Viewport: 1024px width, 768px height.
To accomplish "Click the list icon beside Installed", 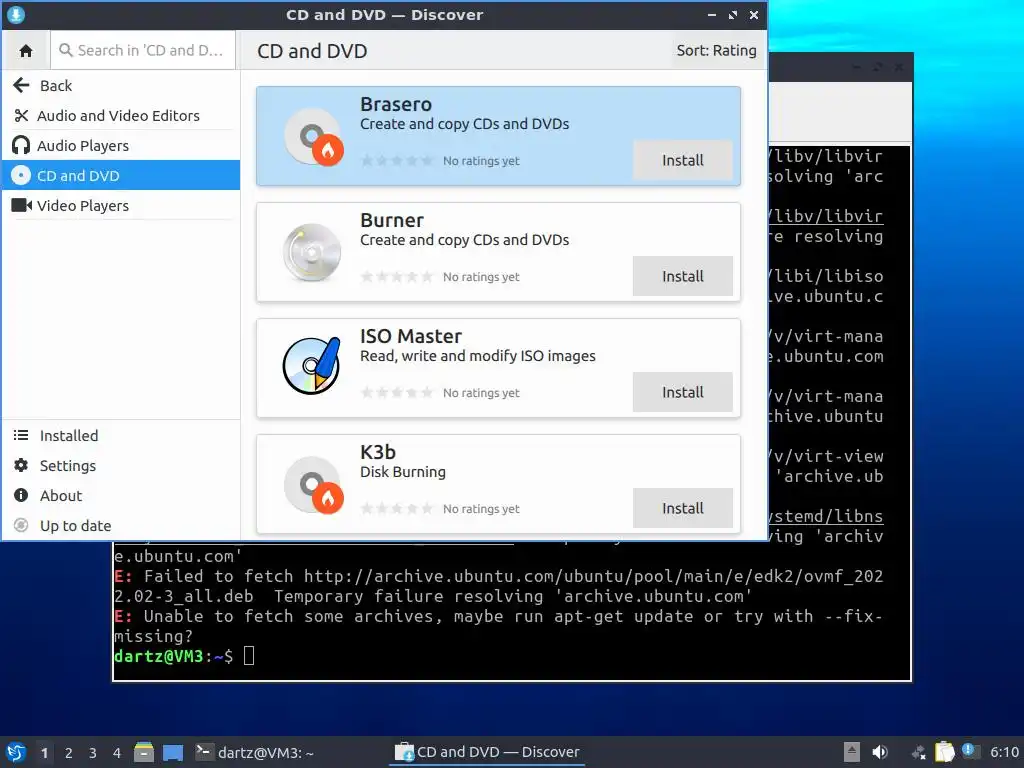I will (x=21, y=435).
